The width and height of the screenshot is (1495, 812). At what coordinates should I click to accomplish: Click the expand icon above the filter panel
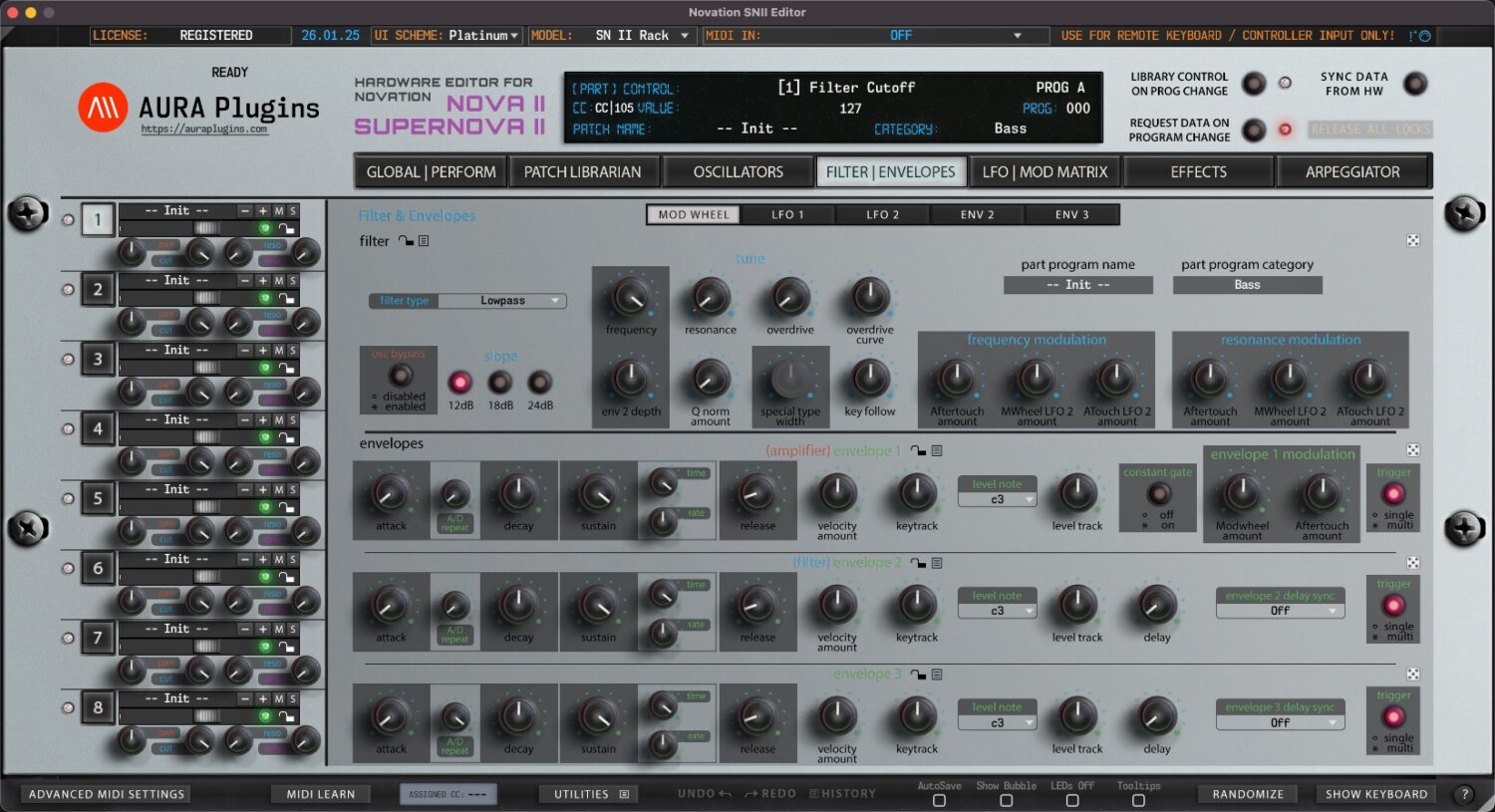click(x=1413, y=240)
